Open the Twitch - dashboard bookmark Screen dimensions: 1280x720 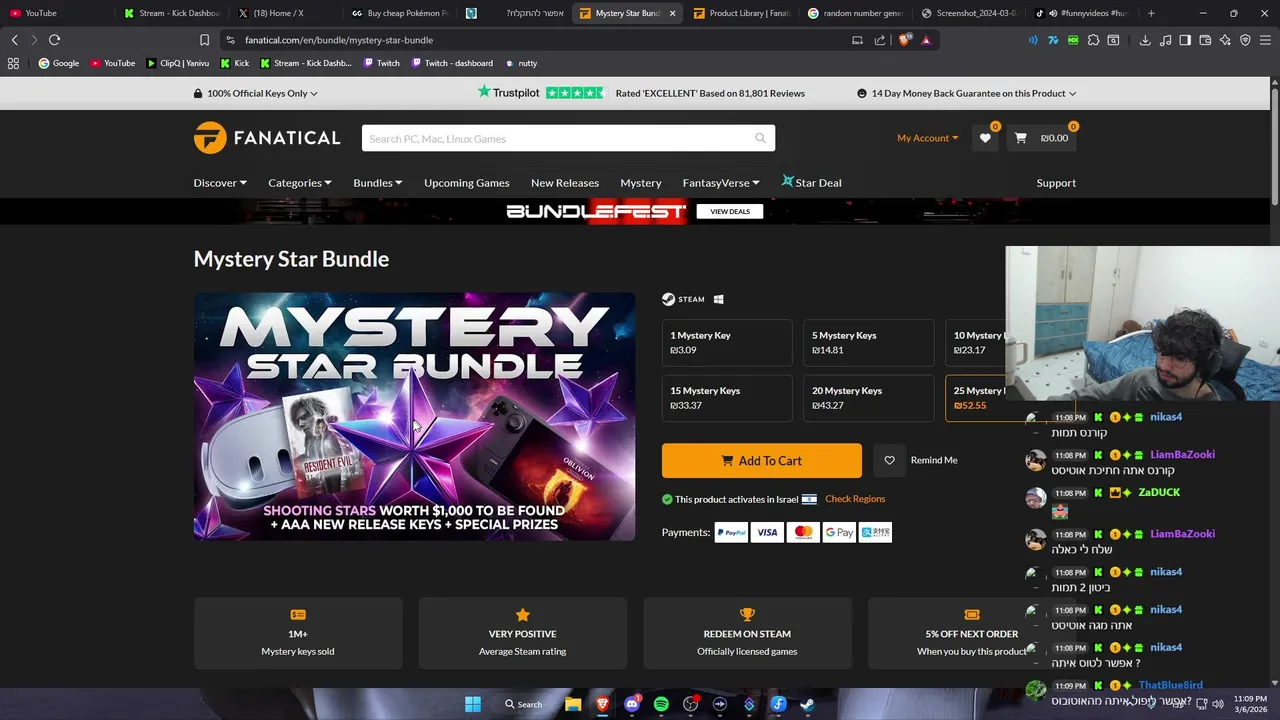point(451,63)
